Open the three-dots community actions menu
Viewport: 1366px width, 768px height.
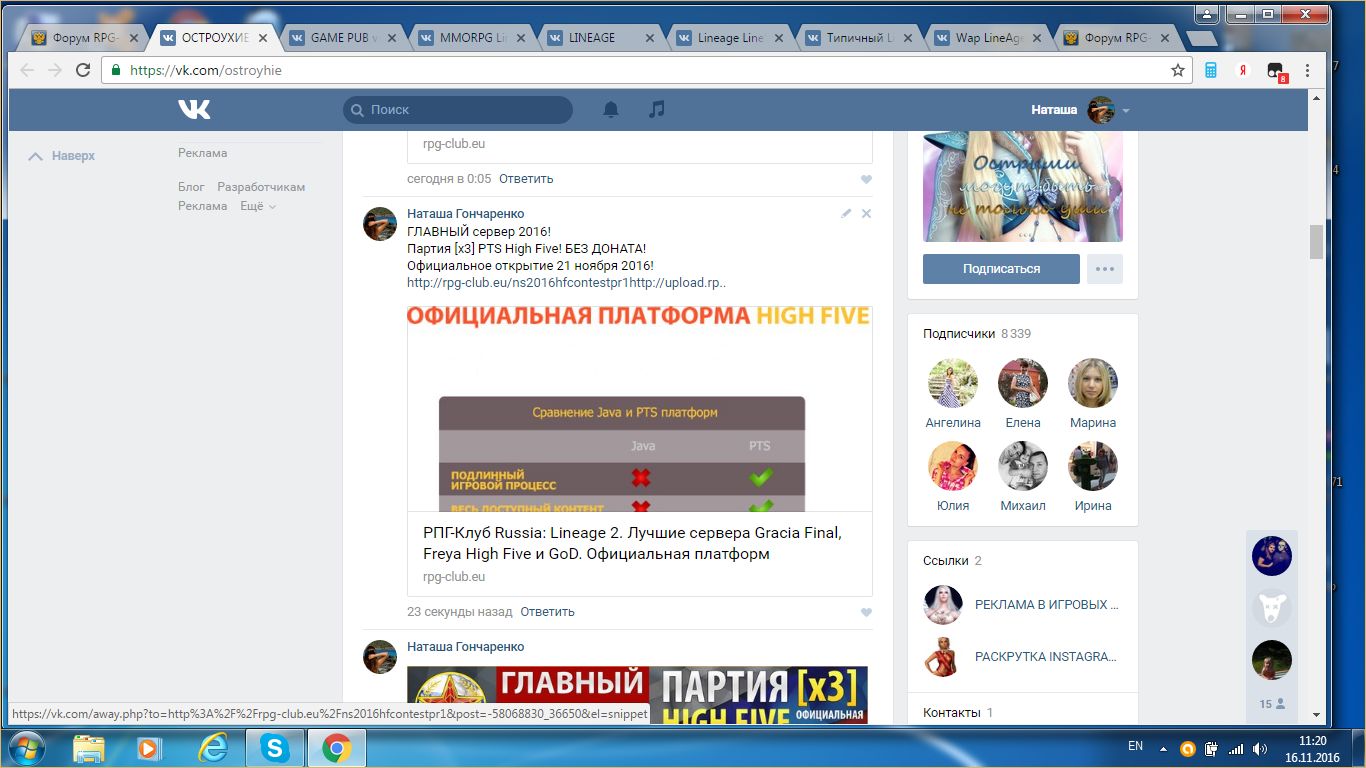(x=1105, y=269)
